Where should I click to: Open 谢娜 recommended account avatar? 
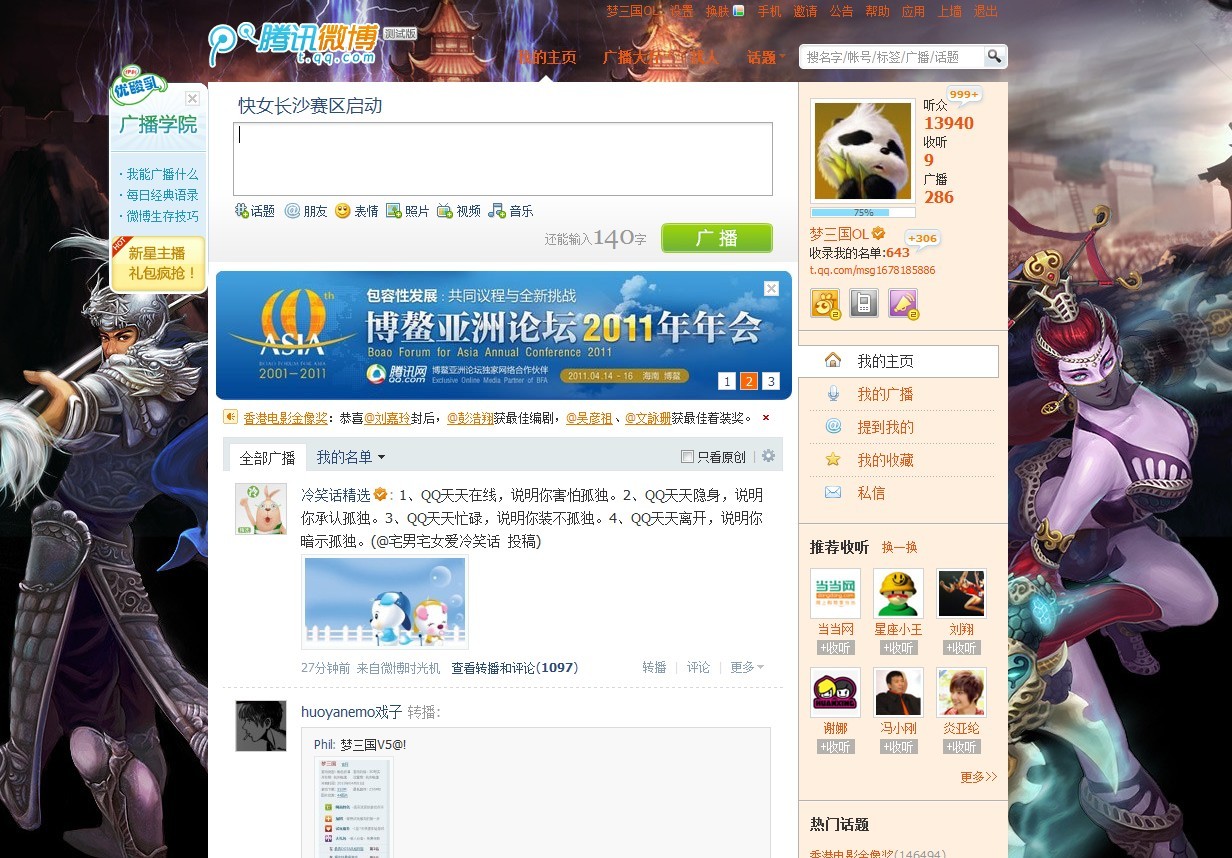pyautogui.click(x=835, y=692)
